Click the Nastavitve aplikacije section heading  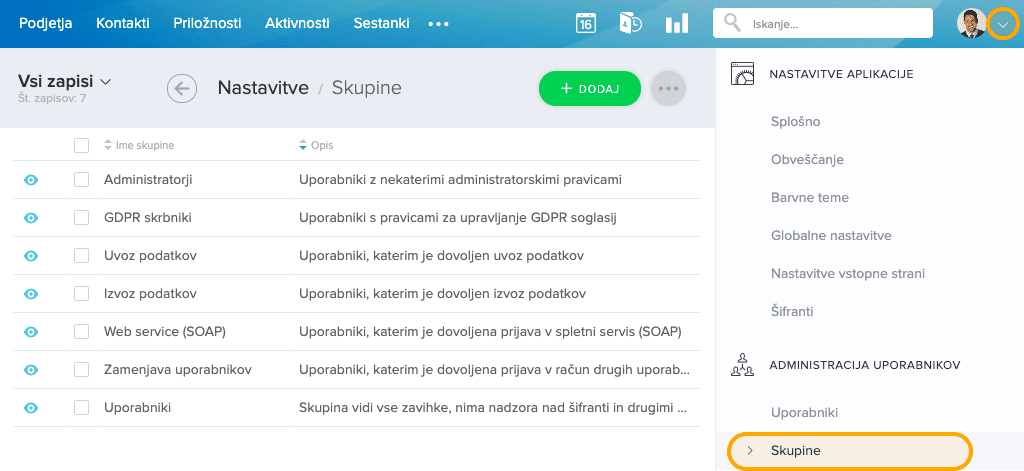tap(841, 74)
